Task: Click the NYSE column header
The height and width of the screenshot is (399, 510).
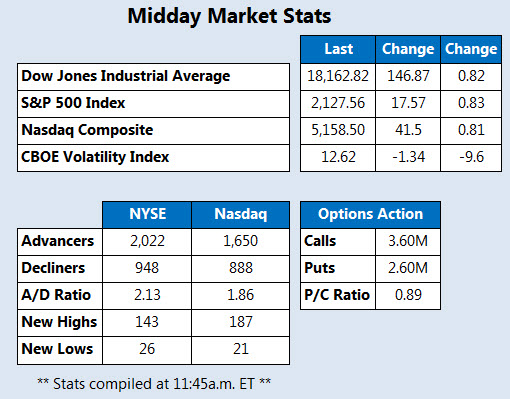Action: tap(147, 215)
